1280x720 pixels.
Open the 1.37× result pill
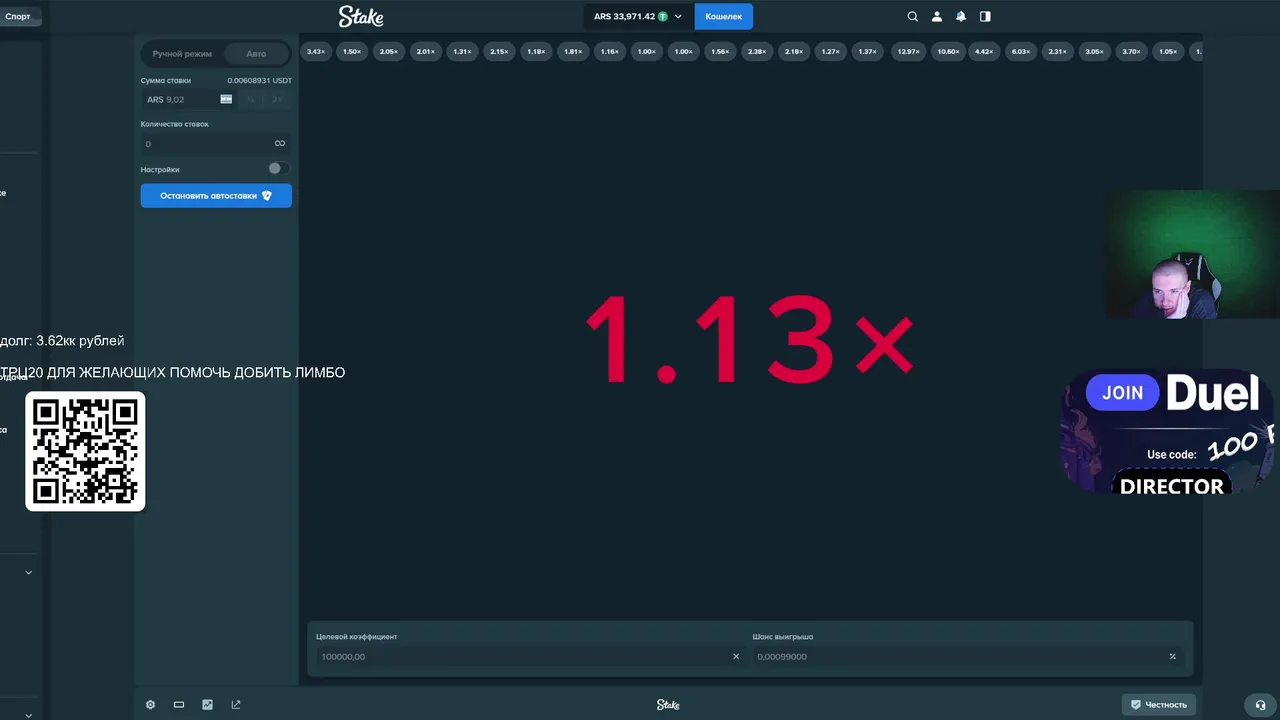point(867,51)
